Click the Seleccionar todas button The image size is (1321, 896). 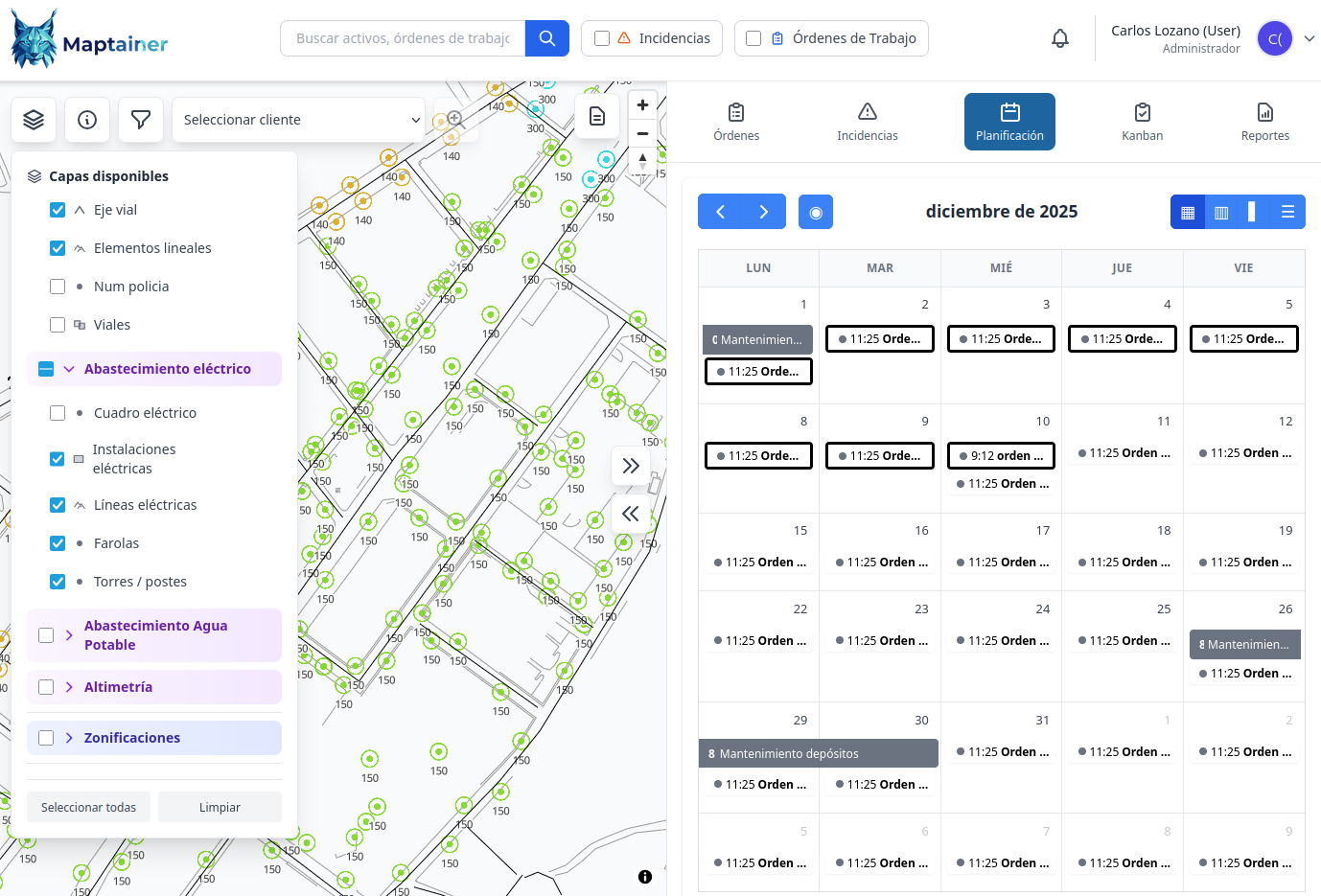pyautogui.click(x=88, y=807)
